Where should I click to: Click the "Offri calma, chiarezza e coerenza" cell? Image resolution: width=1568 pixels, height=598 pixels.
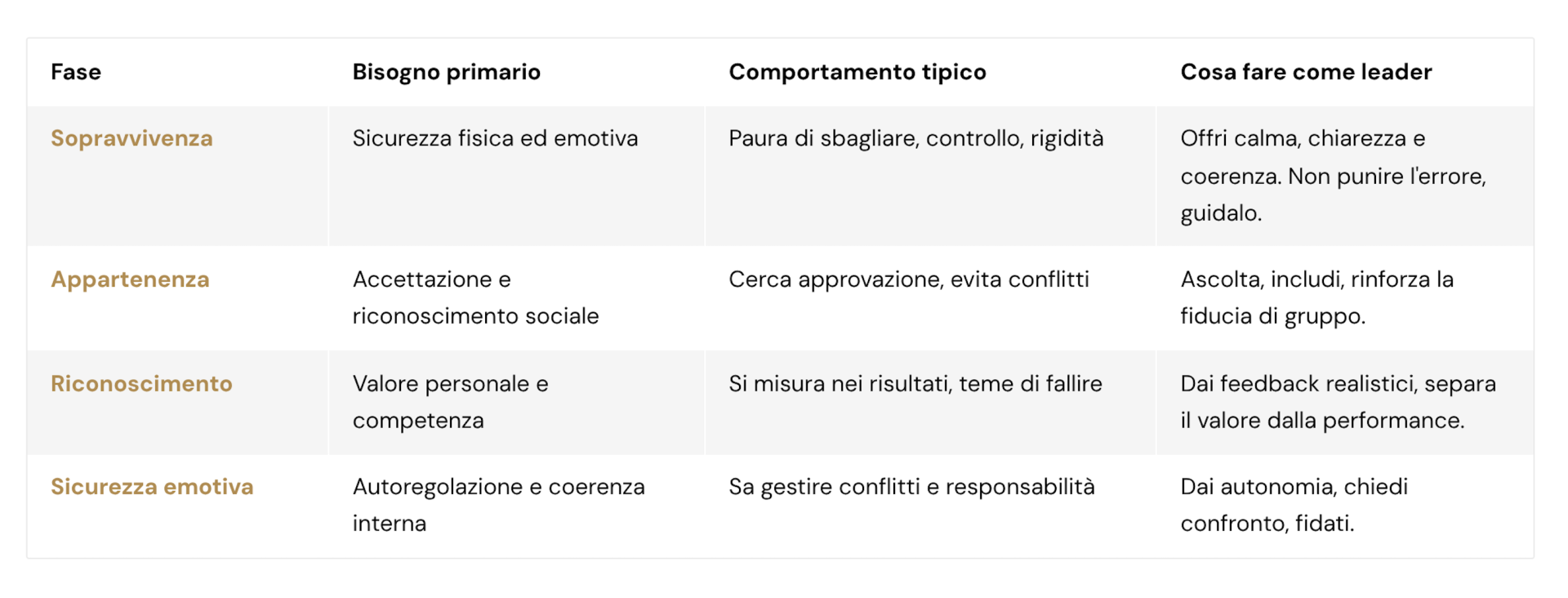pos(1333,176)
